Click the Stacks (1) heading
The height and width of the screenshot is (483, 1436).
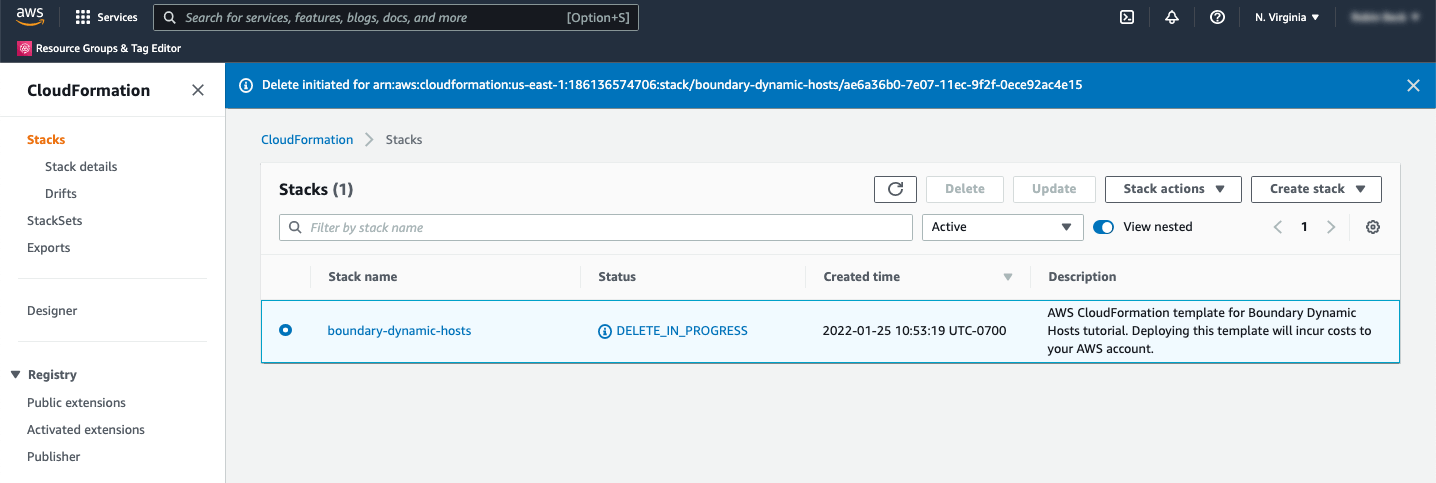point(316,189)
